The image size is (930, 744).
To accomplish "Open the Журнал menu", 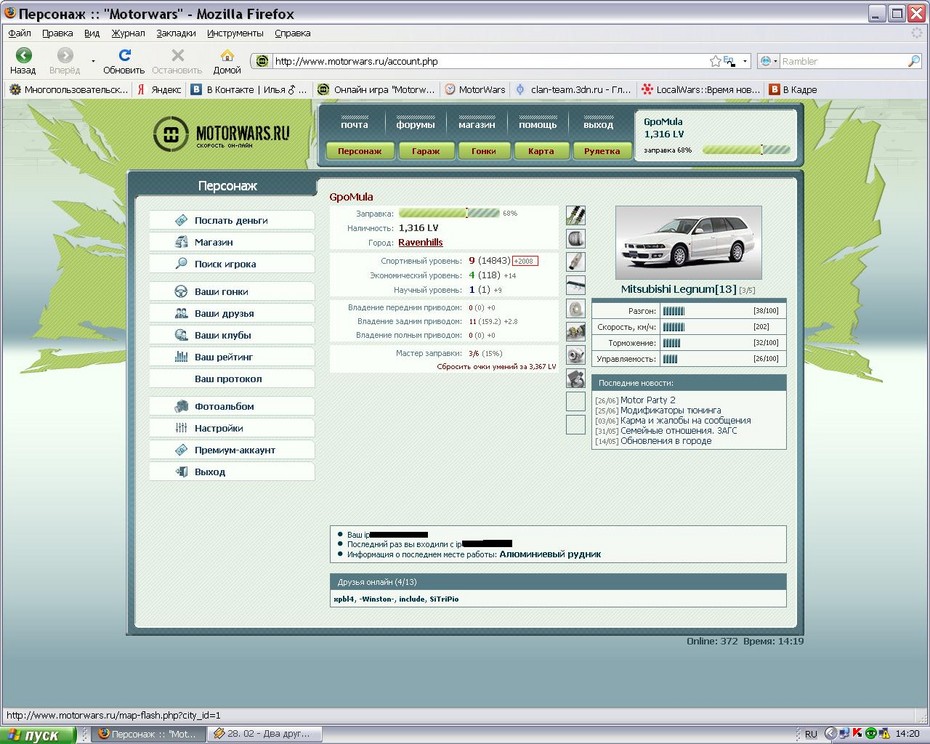I will pos(128,33).
